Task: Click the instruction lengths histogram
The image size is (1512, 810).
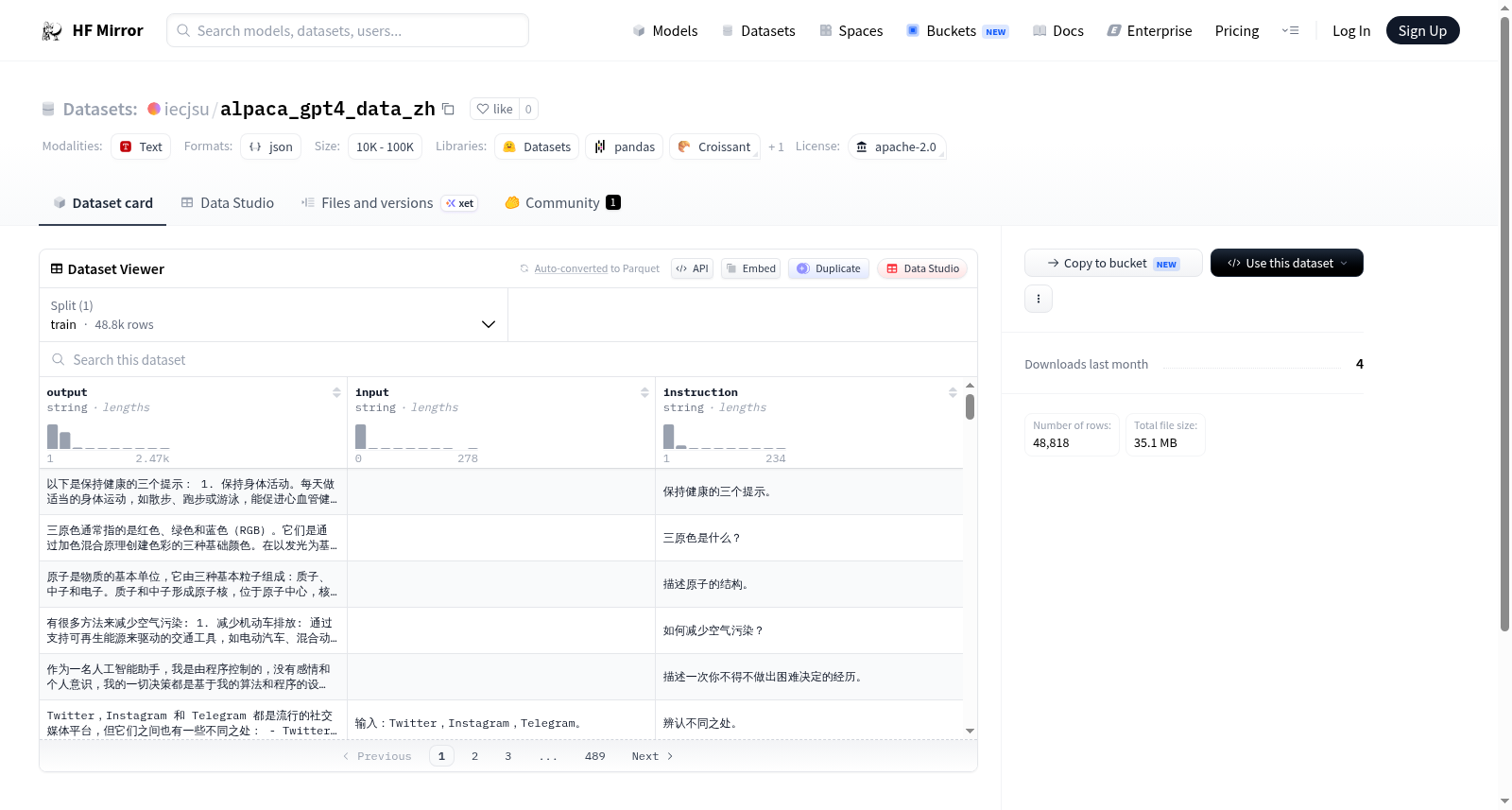Action: coord(725,437)
